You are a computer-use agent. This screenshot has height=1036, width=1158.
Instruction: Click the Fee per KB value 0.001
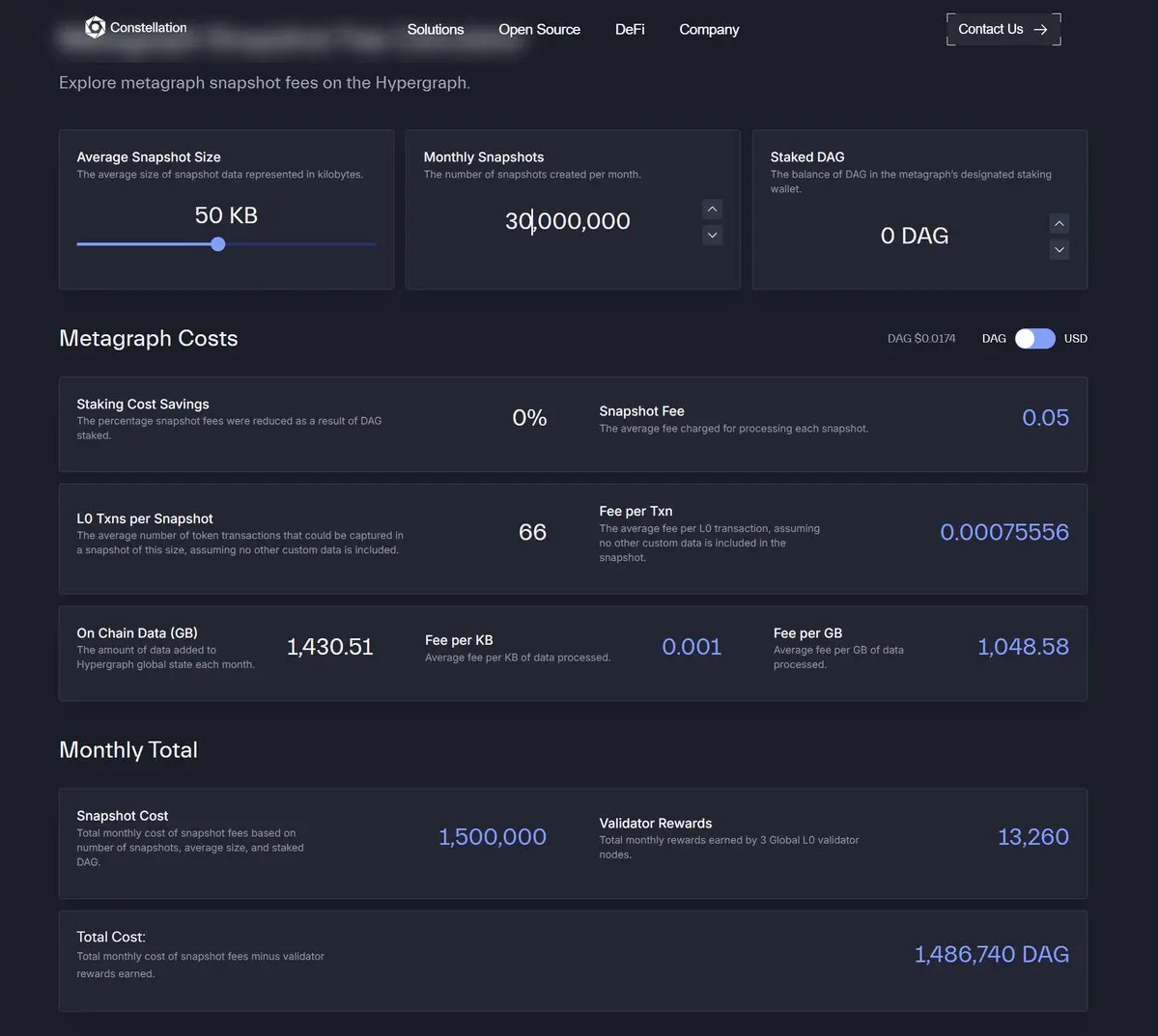coord(692,647)
